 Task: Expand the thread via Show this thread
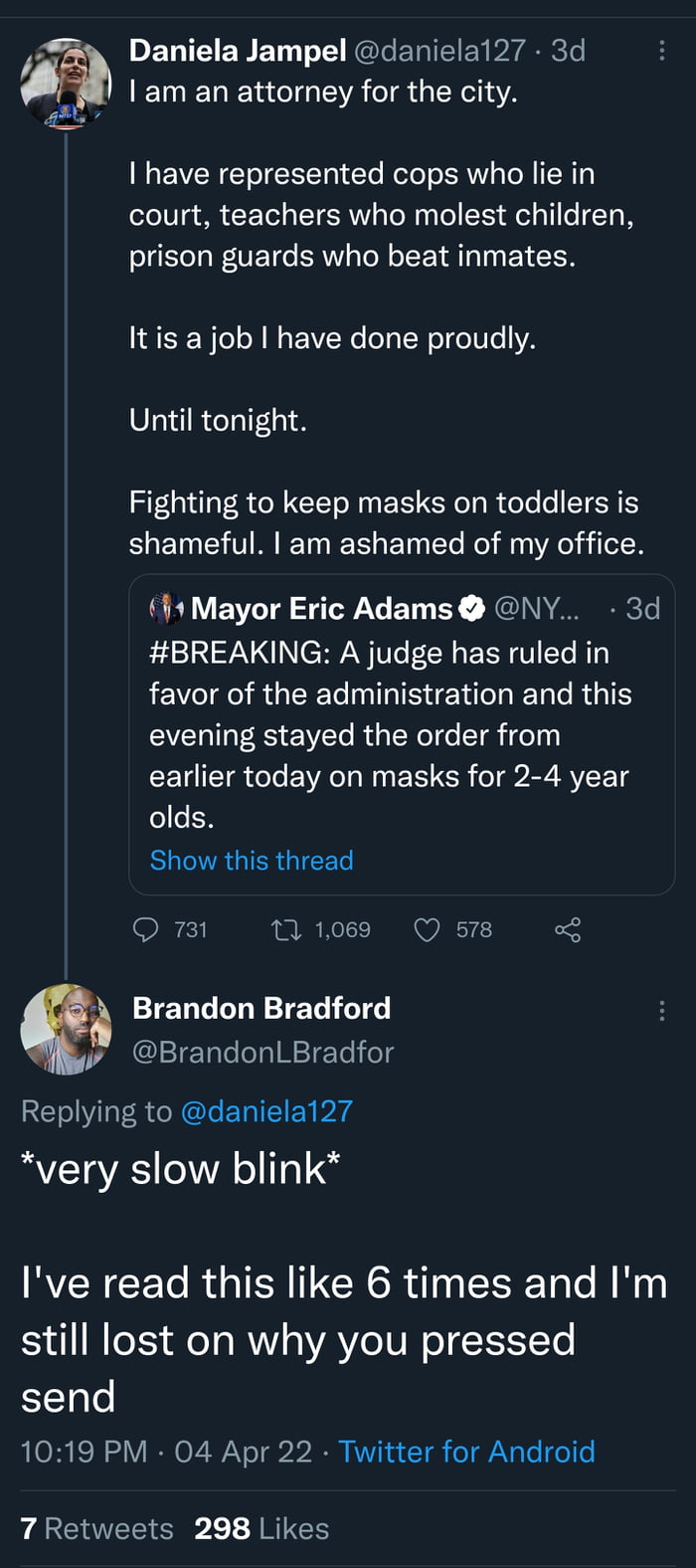tap(252, 860)
